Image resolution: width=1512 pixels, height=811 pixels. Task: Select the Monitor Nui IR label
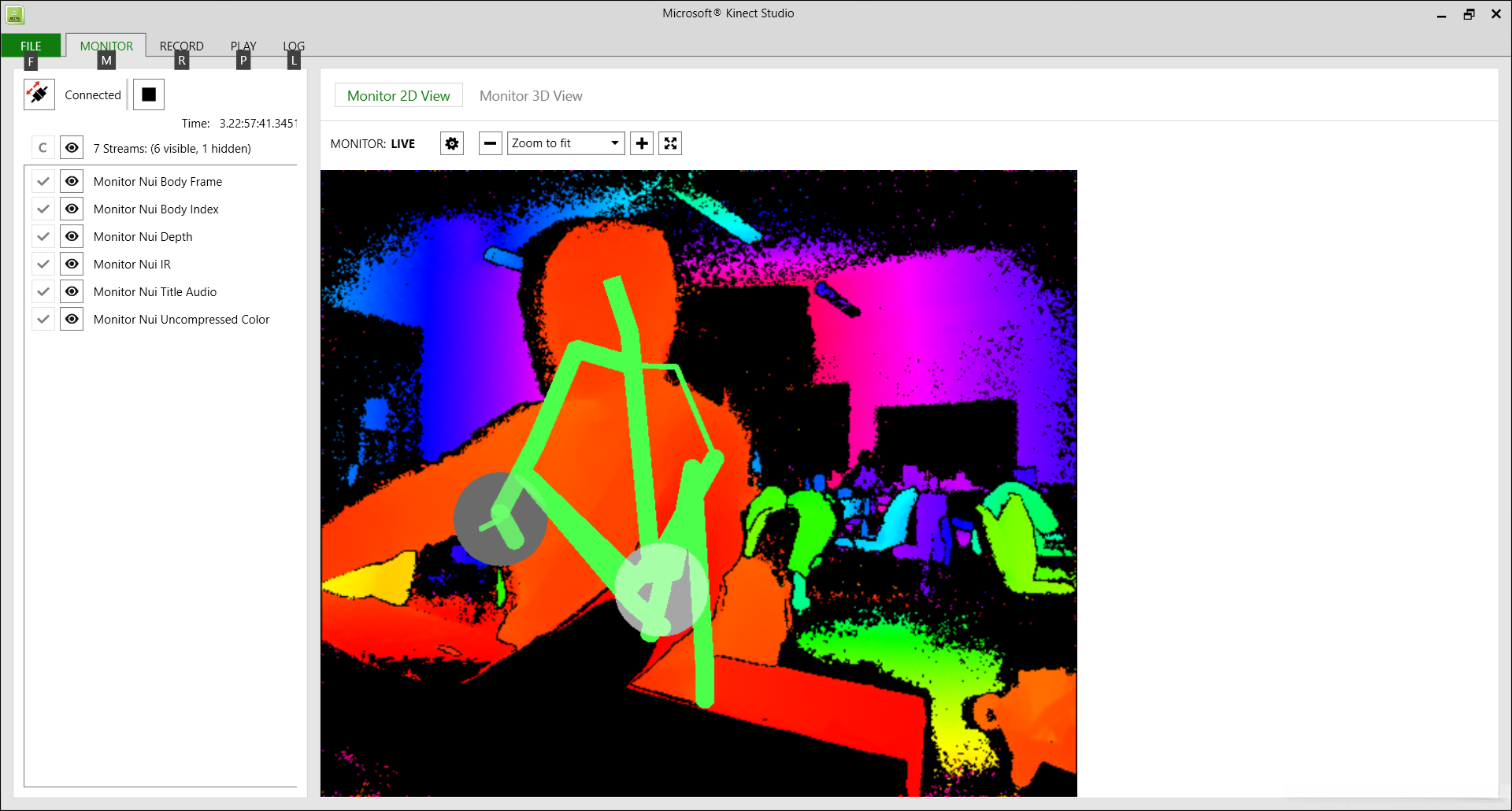132,265
